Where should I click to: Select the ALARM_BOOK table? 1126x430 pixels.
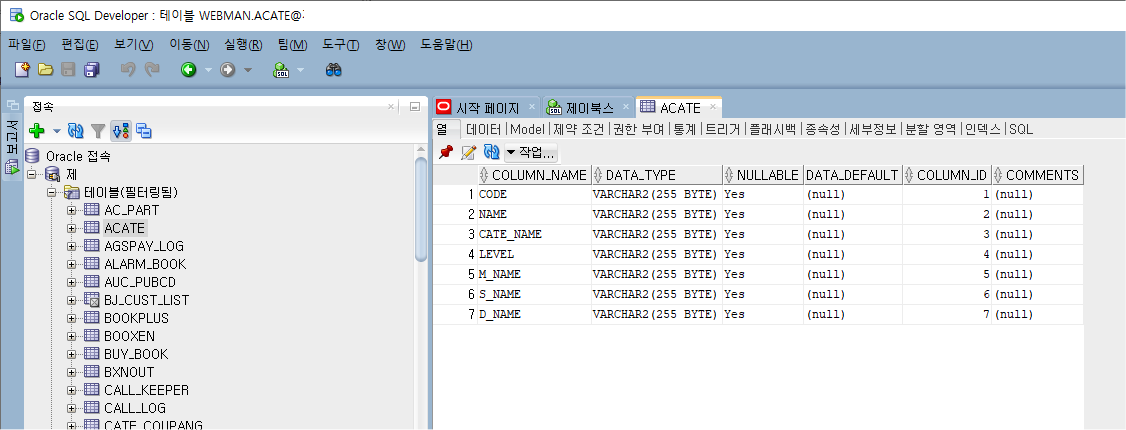tap(145, 264)
